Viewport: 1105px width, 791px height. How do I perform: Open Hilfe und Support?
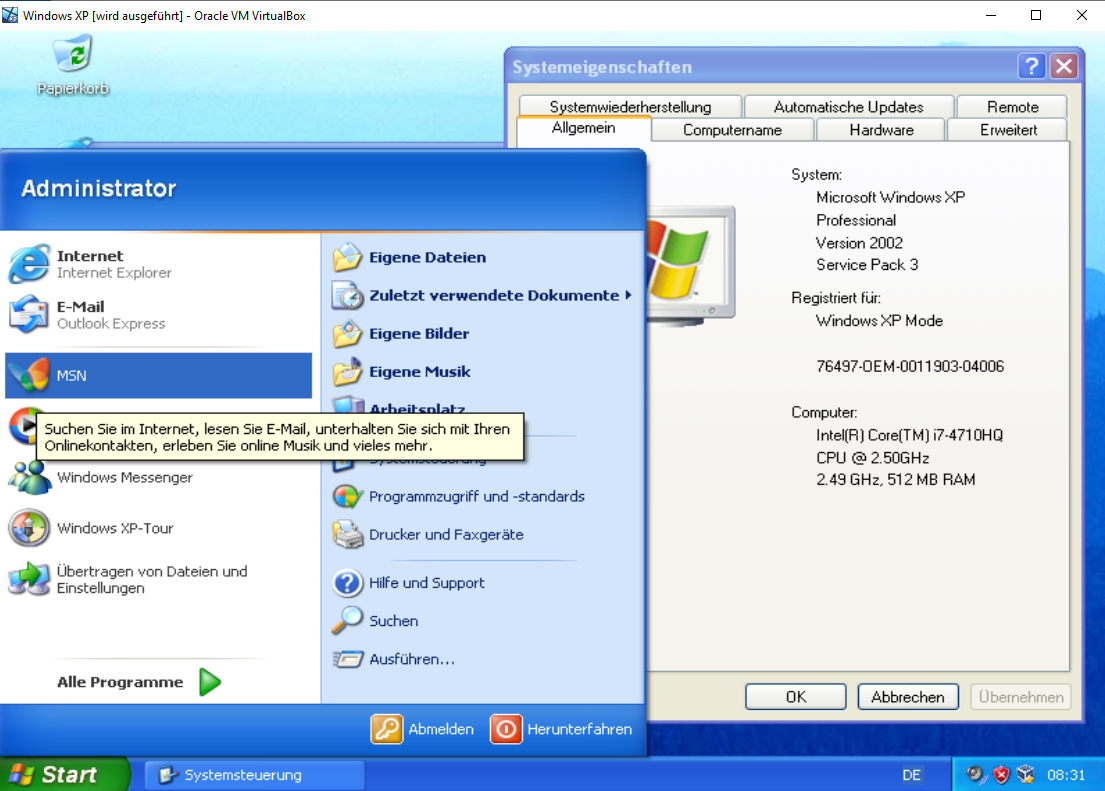coord(483,583)
